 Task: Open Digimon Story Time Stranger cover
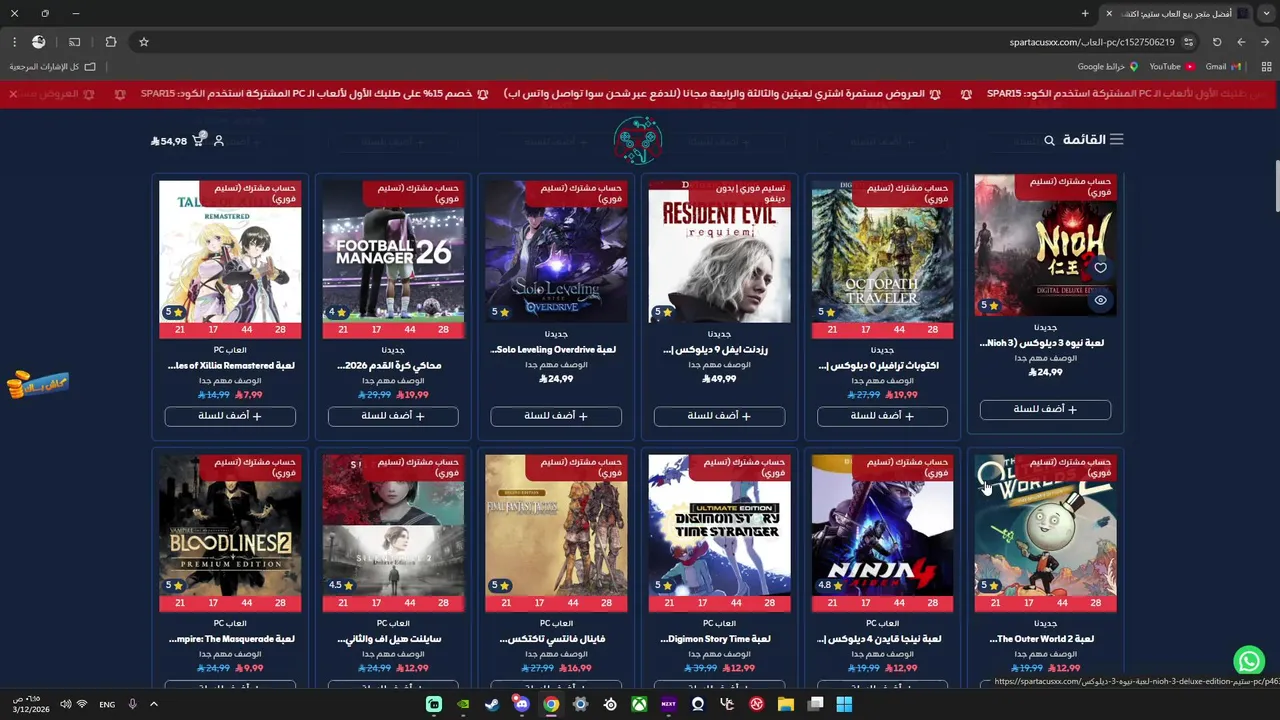pos(719,525)
